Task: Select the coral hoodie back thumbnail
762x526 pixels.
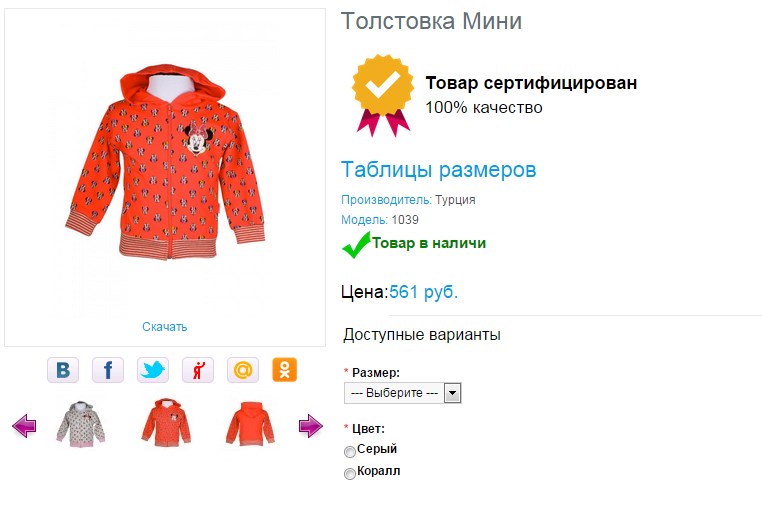Action: (x=245, y=423)
